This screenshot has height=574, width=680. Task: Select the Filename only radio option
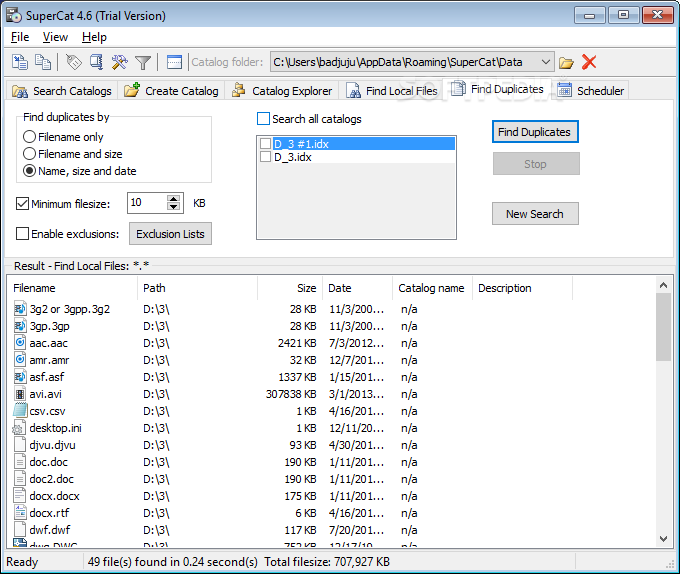29,137
